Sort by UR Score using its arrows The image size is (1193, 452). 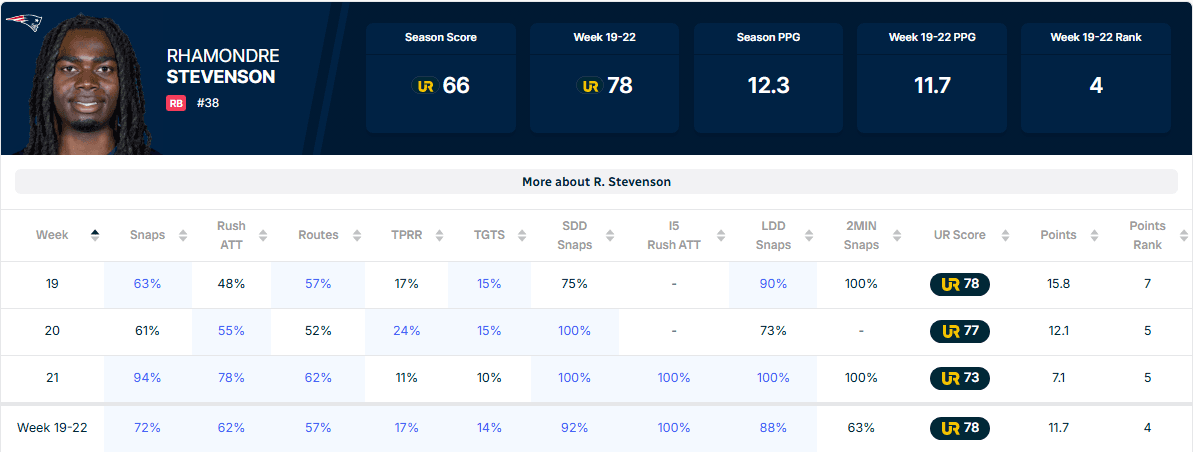(1003, 235)
